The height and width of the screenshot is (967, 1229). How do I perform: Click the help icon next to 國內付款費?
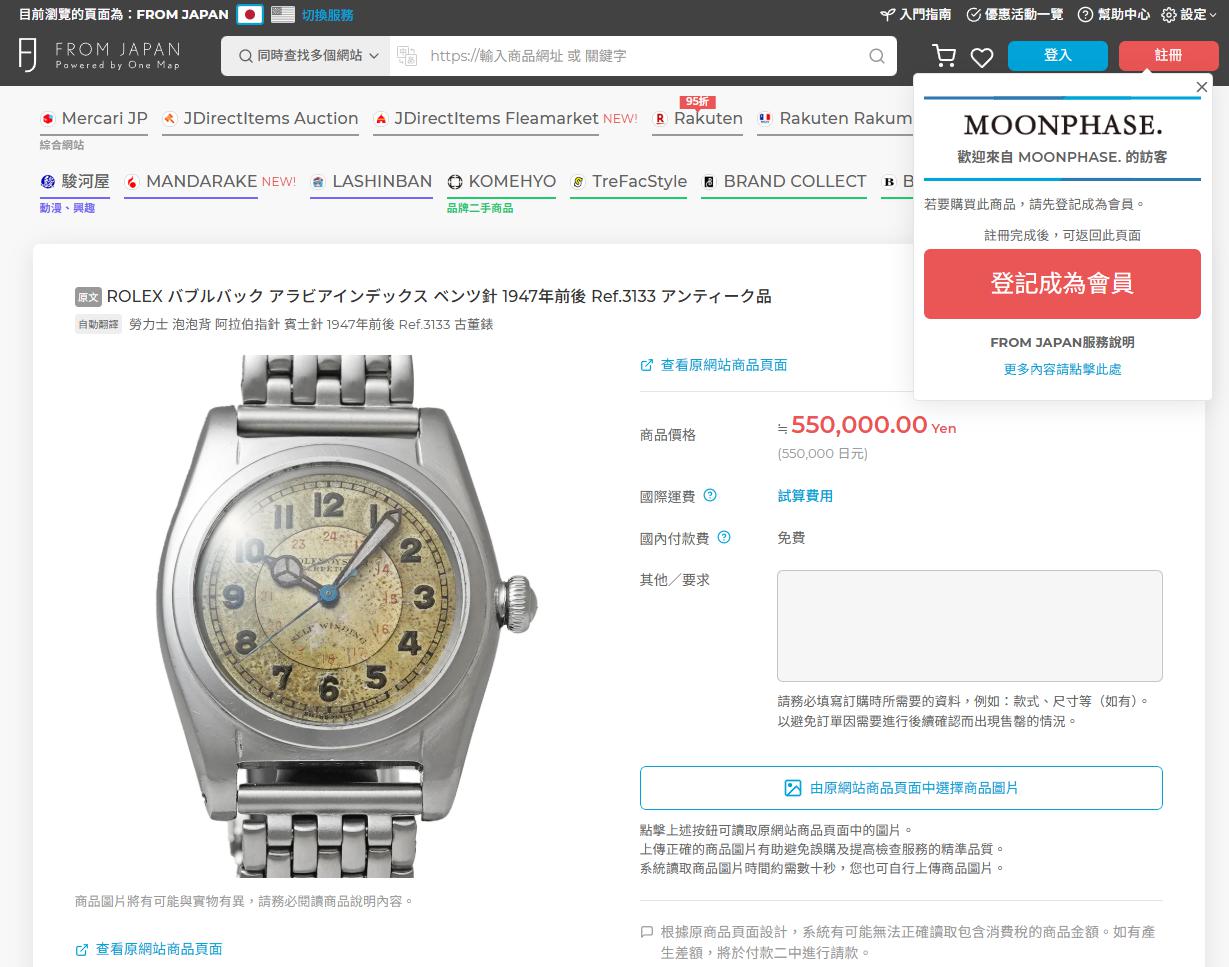pos(724,538)
